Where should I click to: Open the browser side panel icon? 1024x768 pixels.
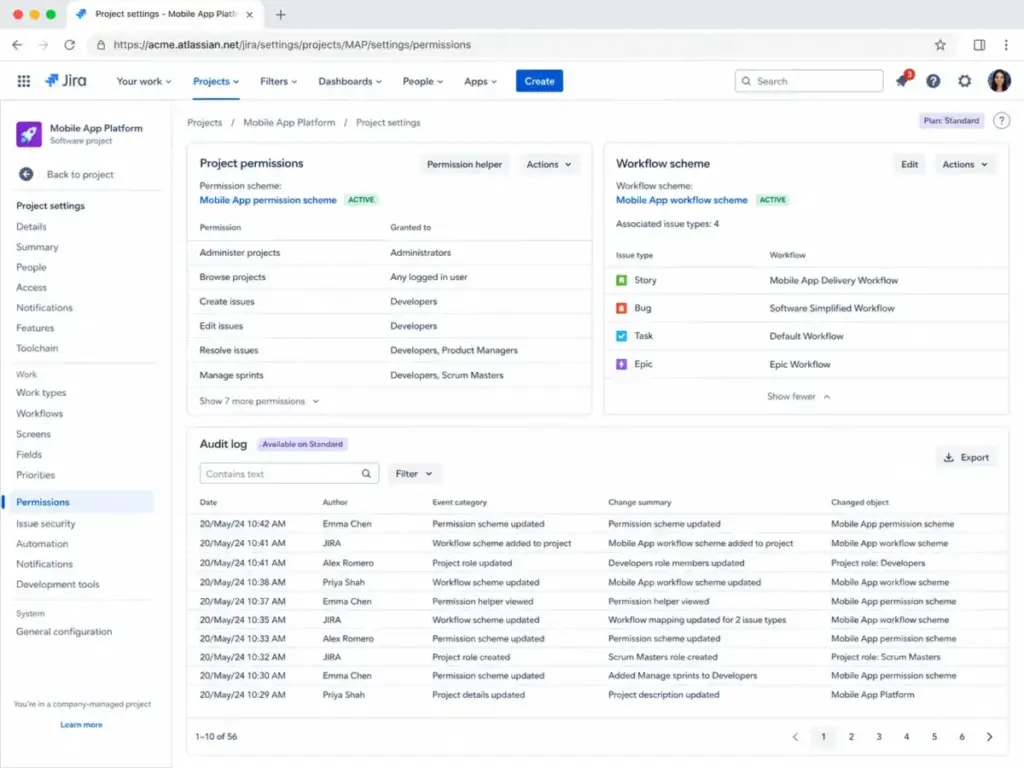point(979,44)
